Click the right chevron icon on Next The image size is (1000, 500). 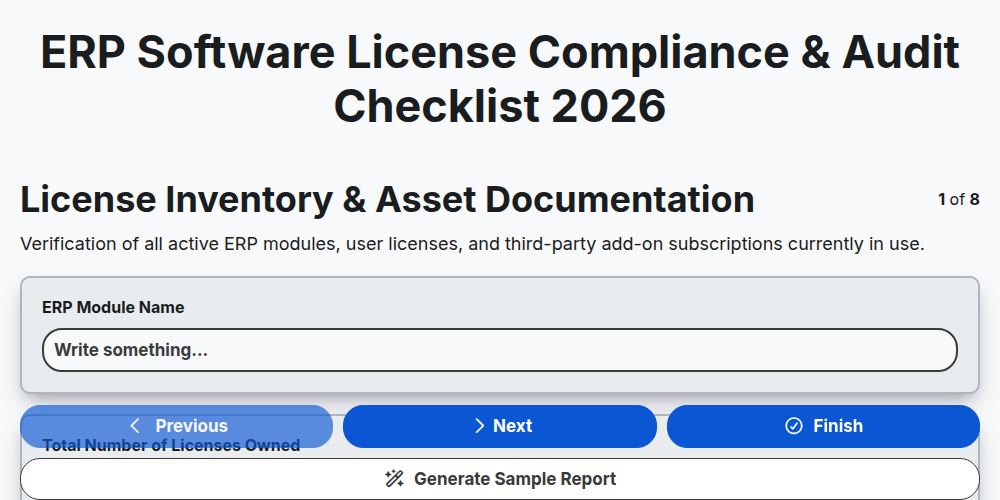(x=480, y=426)
